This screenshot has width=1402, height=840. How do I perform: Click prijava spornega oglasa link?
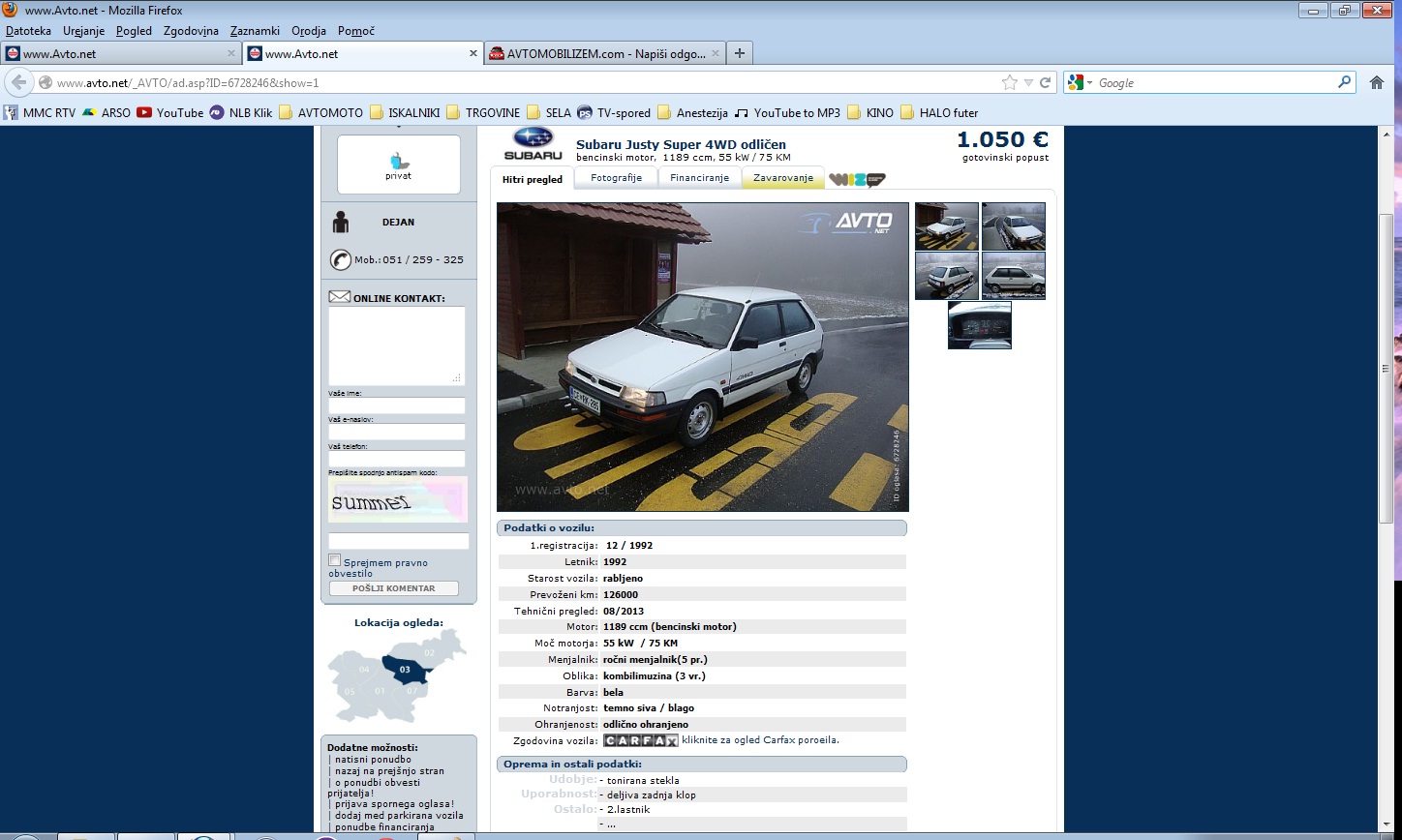[394, 804]
